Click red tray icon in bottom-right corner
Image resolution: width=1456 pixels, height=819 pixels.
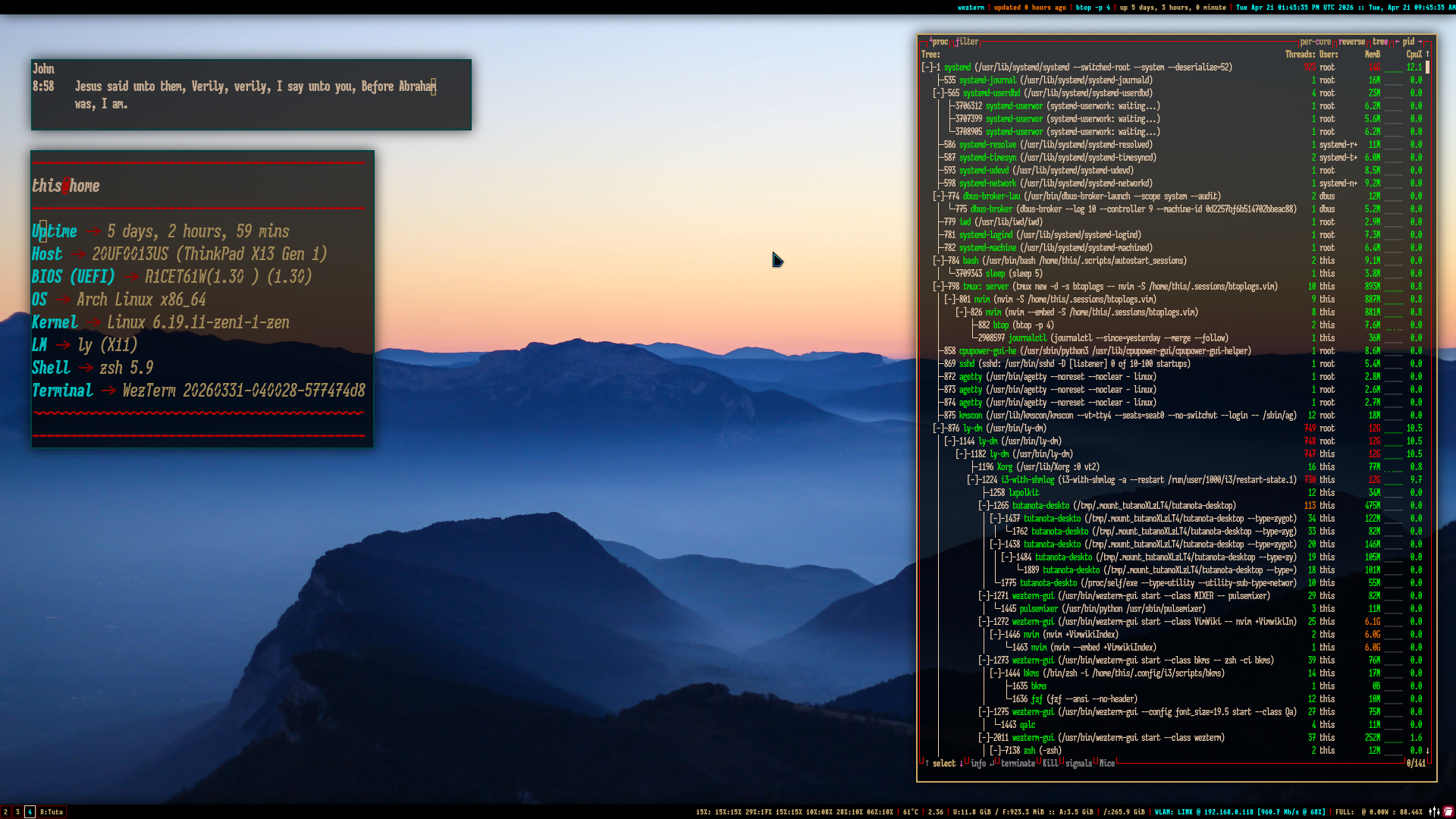coord(1448,811)
